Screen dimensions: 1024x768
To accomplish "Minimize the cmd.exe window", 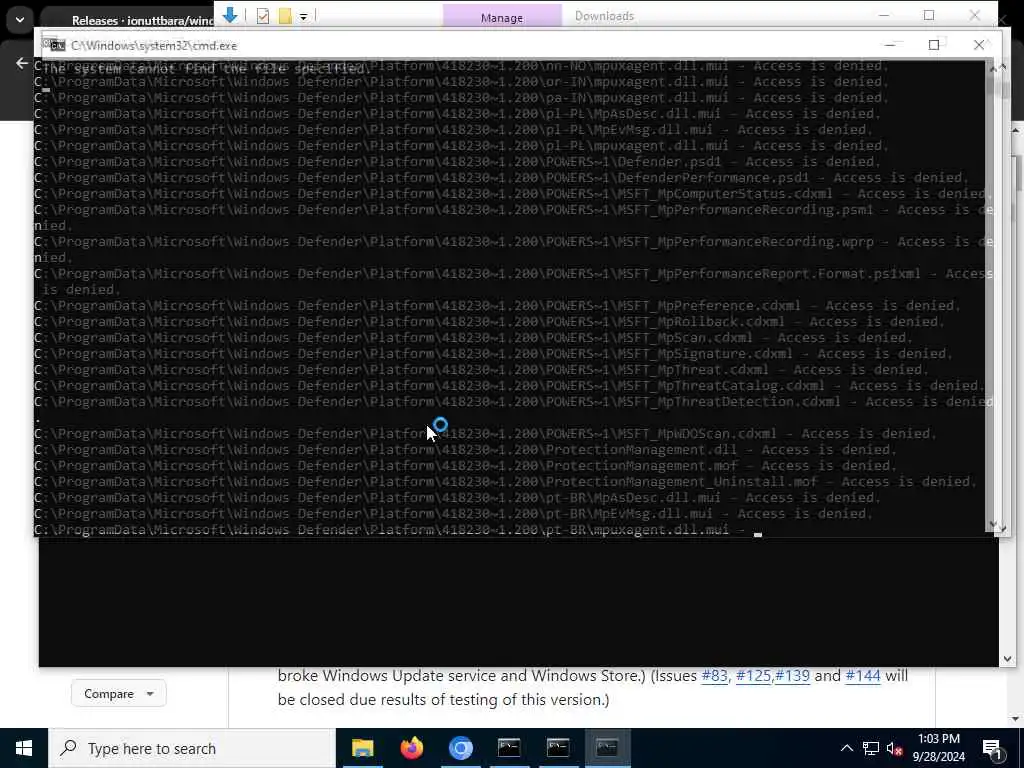I will tap(889, 44).
